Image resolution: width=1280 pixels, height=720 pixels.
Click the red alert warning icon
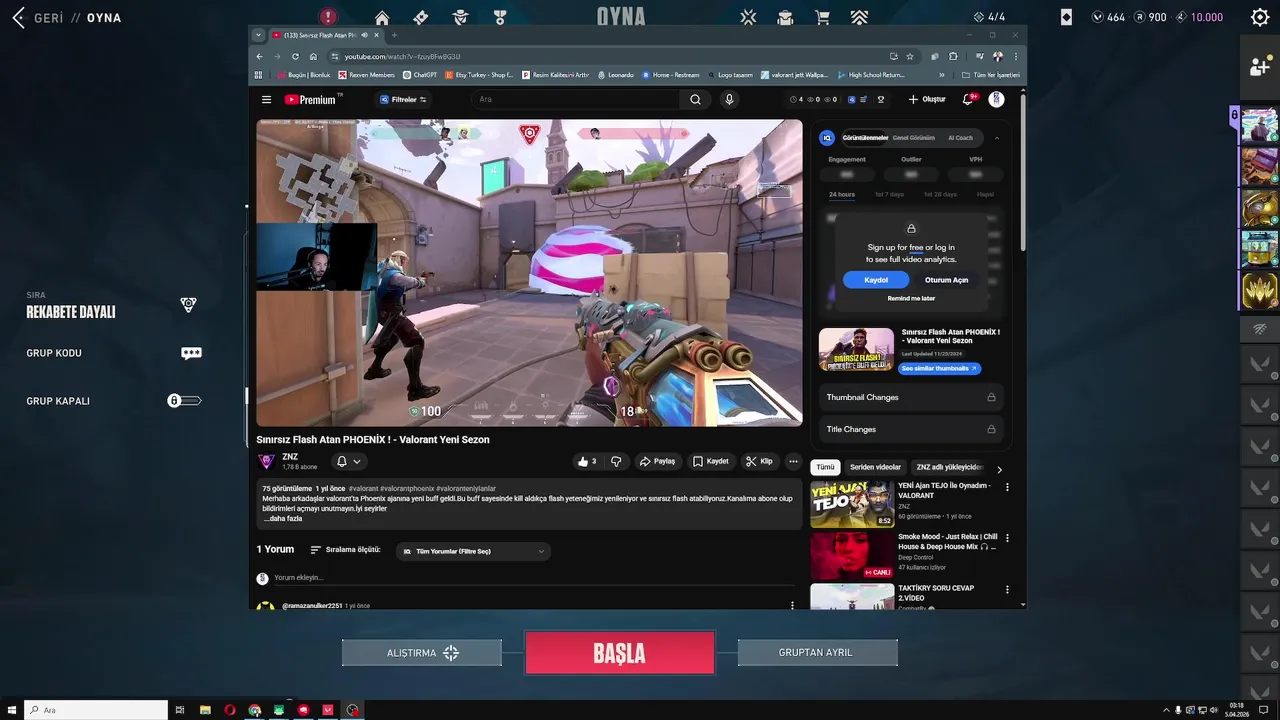[x=328, y=17]
